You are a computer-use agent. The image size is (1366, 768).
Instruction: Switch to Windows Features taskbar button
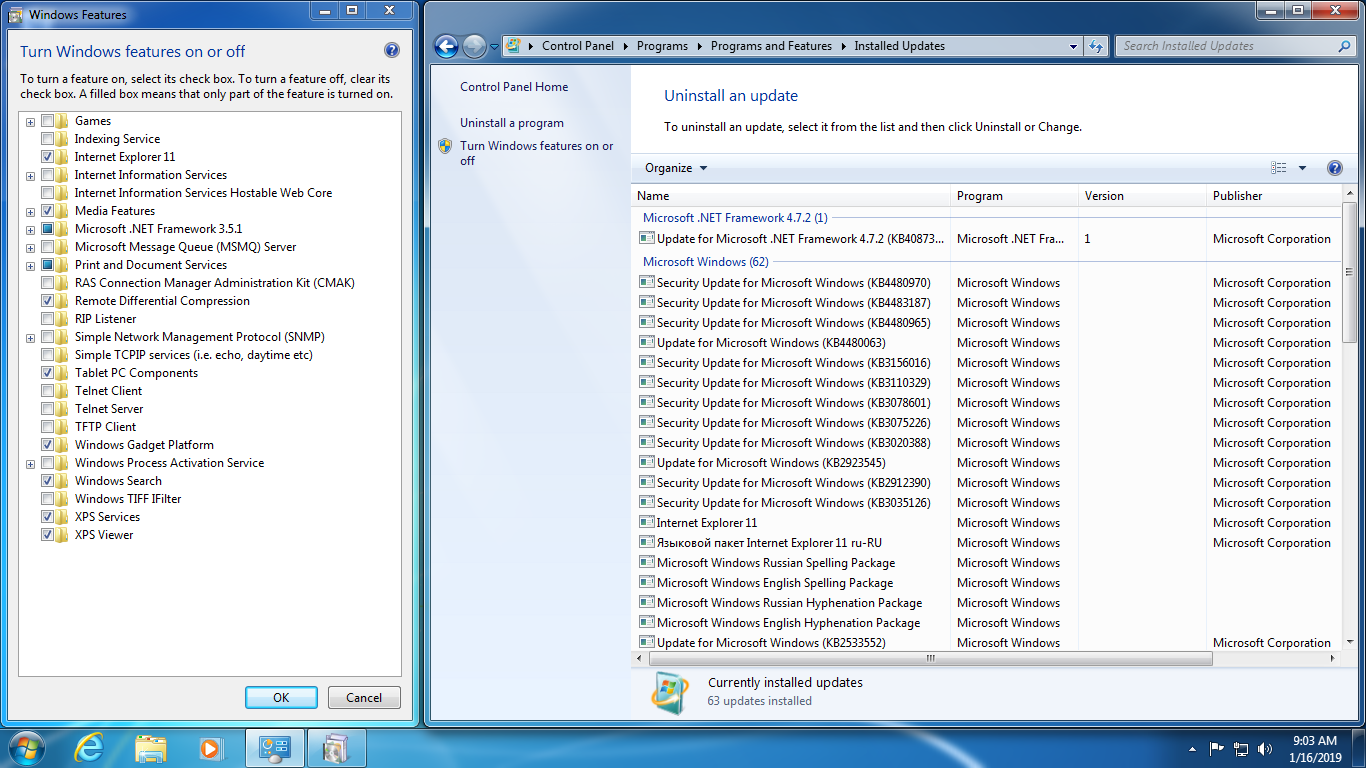(337, 748)
